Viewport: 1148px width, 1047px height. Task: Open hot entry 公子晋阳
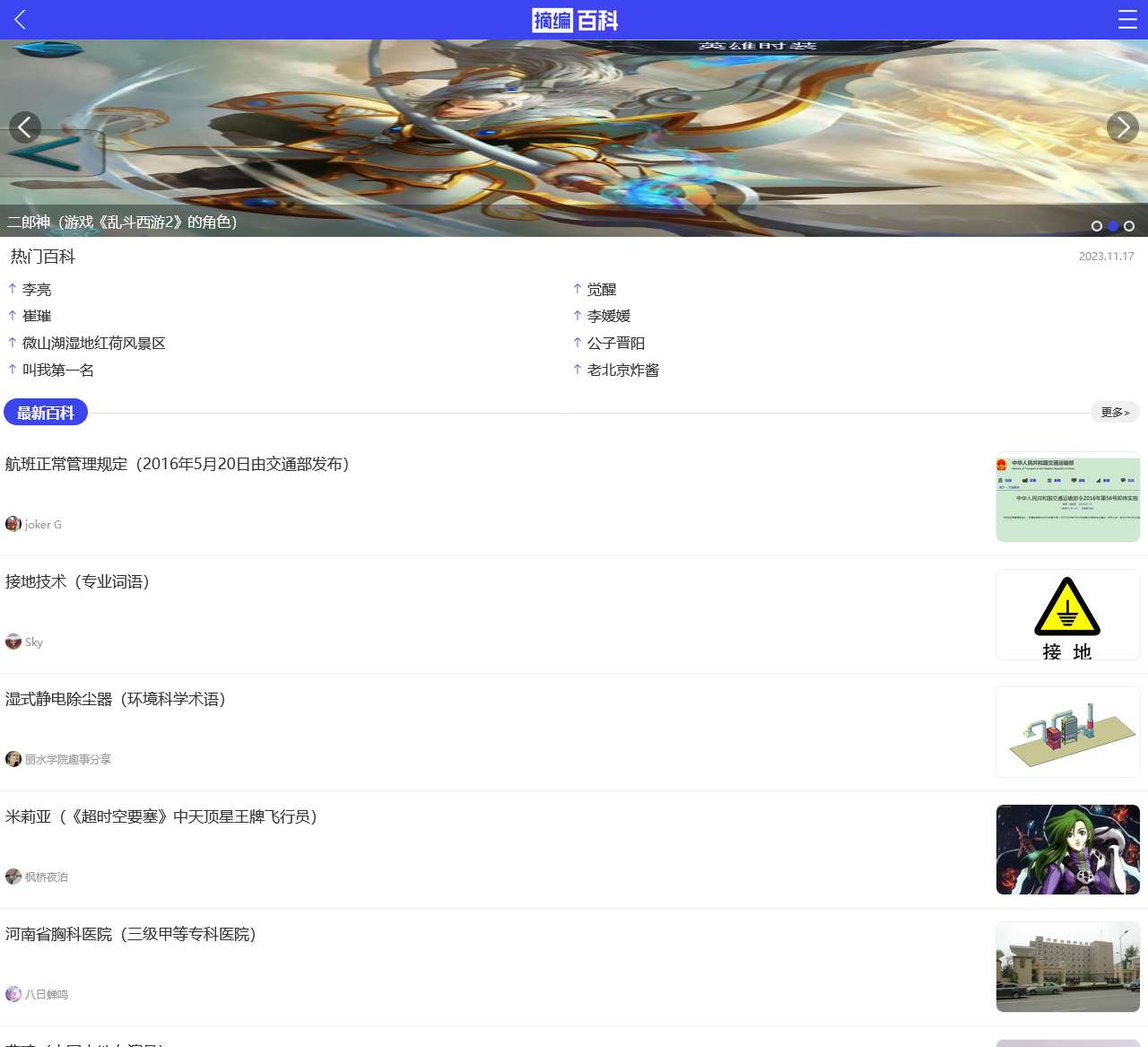click(616, 343)
